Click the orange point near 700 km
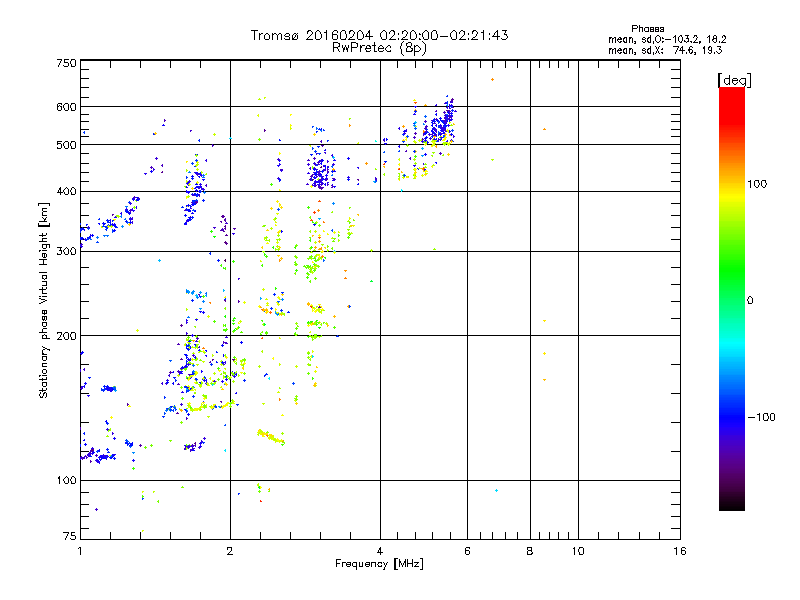 coord(492,80)
